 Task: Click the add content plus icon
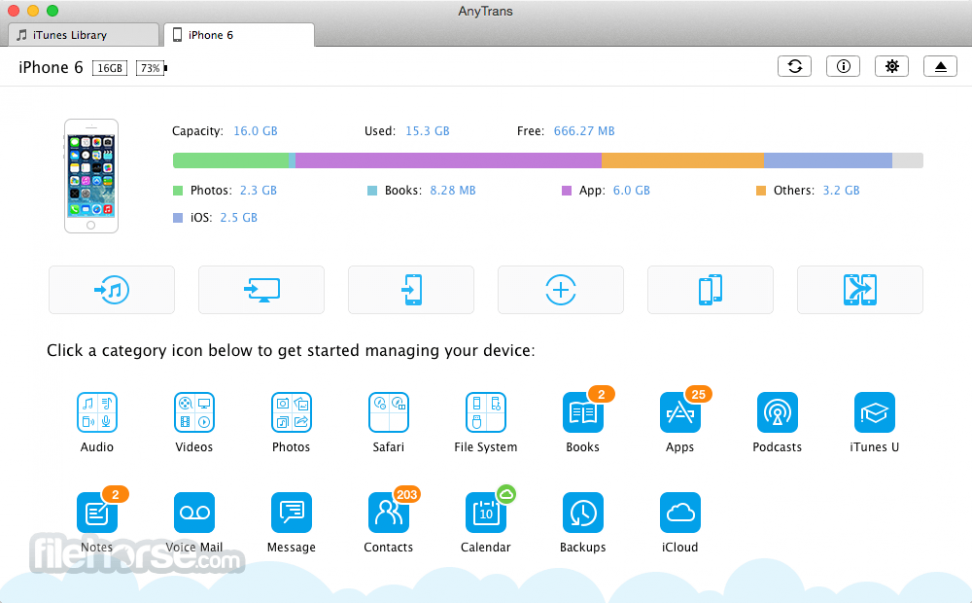click(x=560, y=289)
